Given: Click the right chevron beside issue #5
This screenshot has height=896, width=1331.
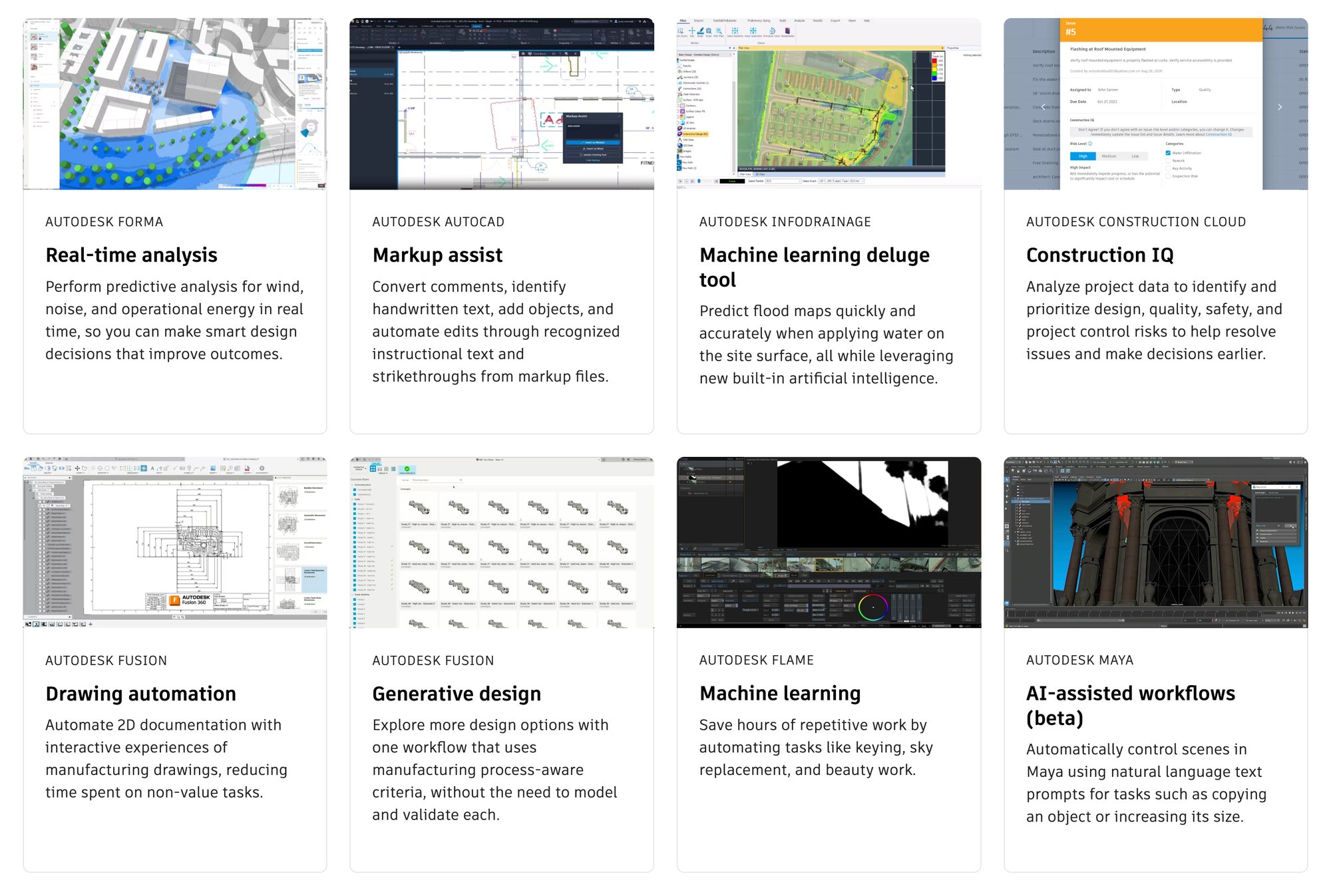Looking at the screenshot, I should 1280,107.
